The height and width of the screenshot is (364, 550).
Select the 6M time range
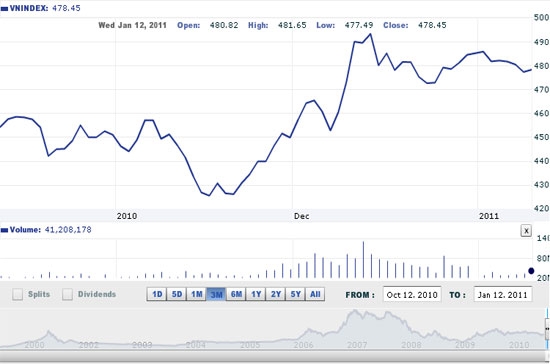236,294
